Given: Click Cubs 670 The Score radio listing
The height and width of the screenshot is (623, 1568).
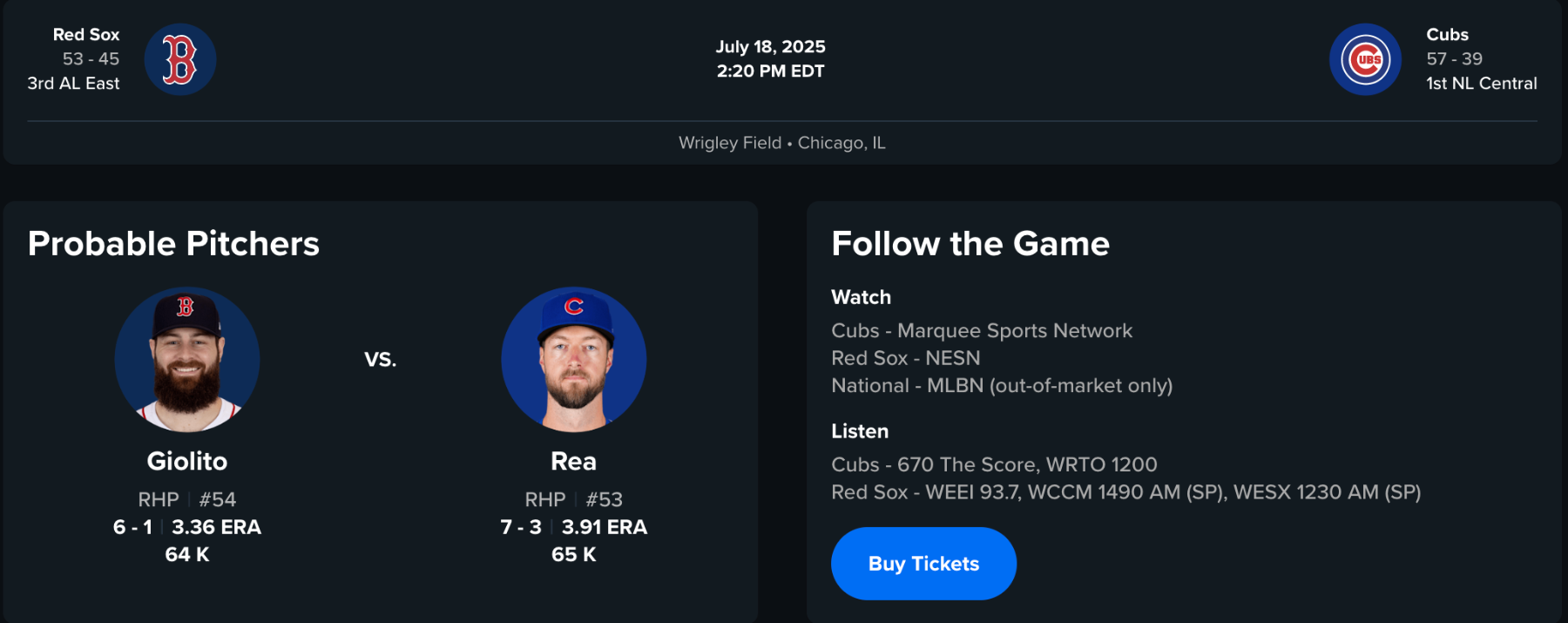Looking at the screenshot, I should (x=994, y=464).
